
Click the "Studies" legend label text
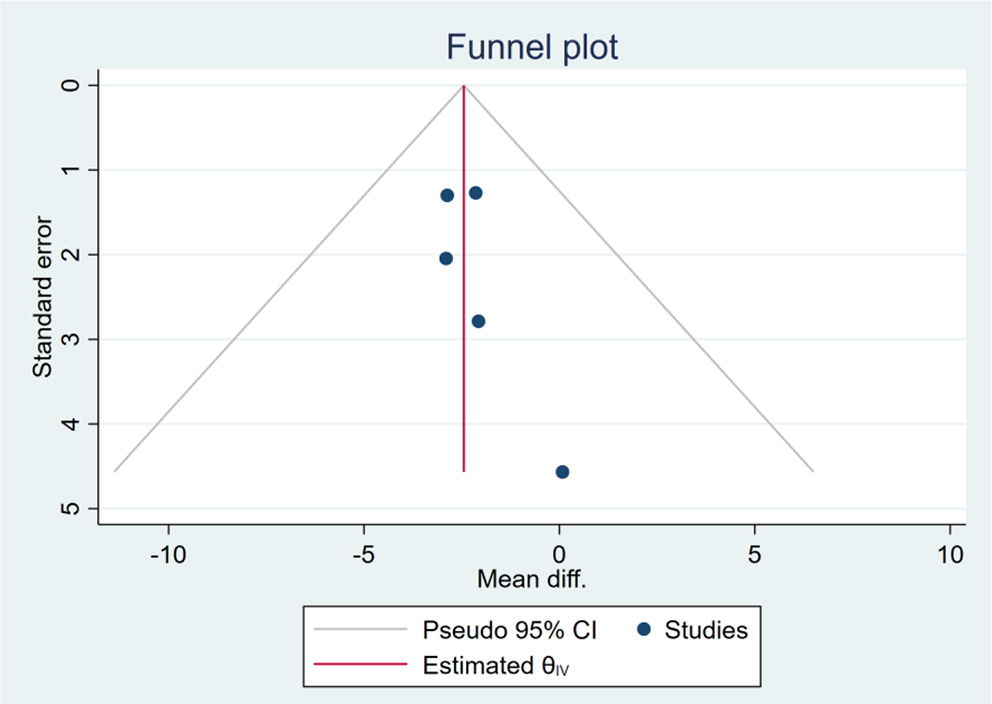tap(706, 630)
